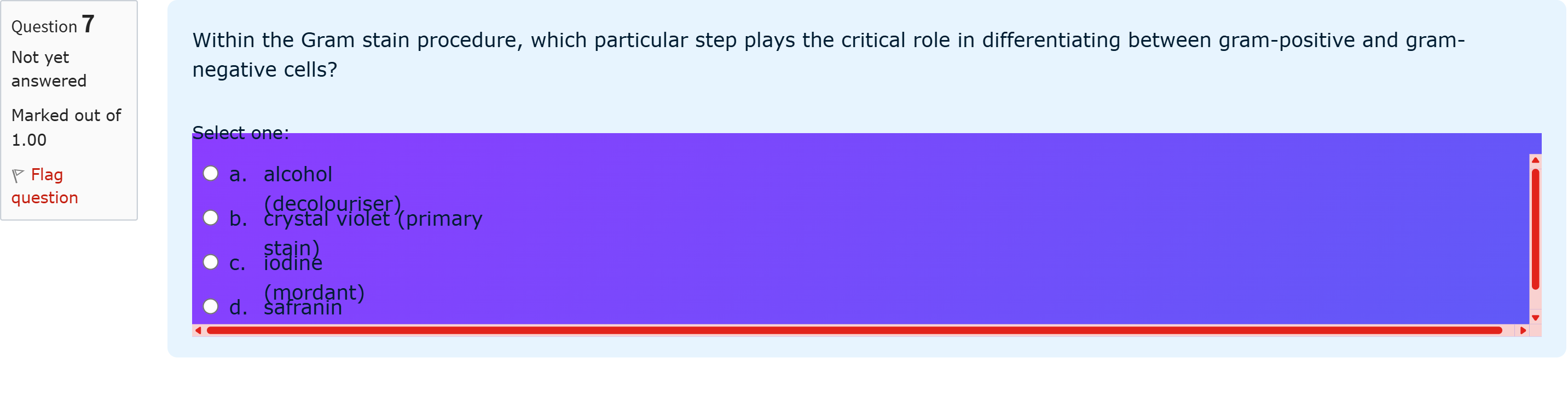Click the down arrow of the vertical scrollbar
1568x401 pixels.
coord(1535,318)
